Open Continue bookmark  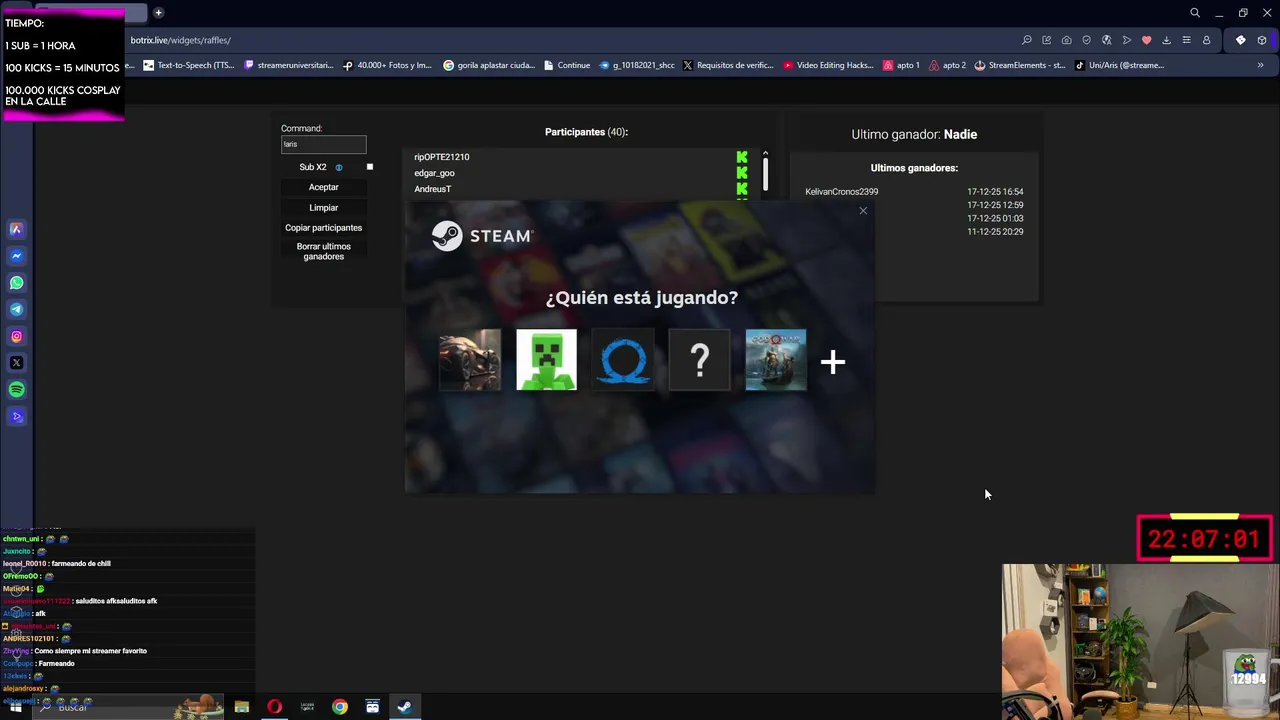567,65
